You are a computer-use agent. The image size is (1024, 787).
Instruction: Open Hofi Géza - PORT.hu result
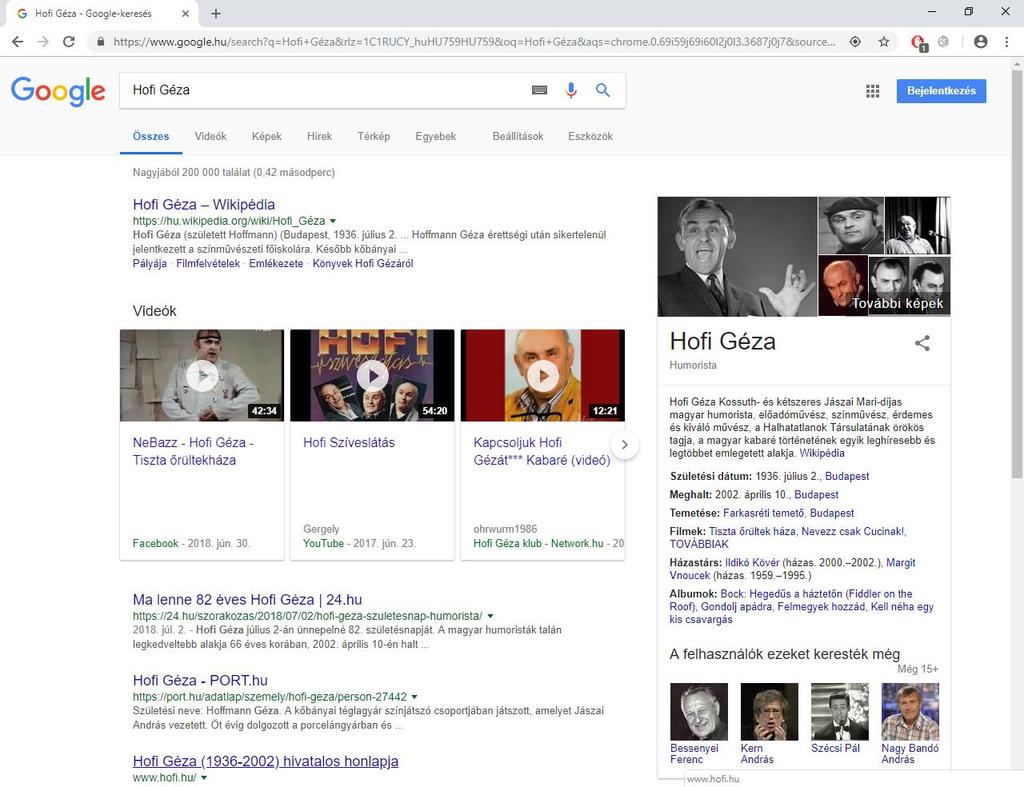(200, 681)
